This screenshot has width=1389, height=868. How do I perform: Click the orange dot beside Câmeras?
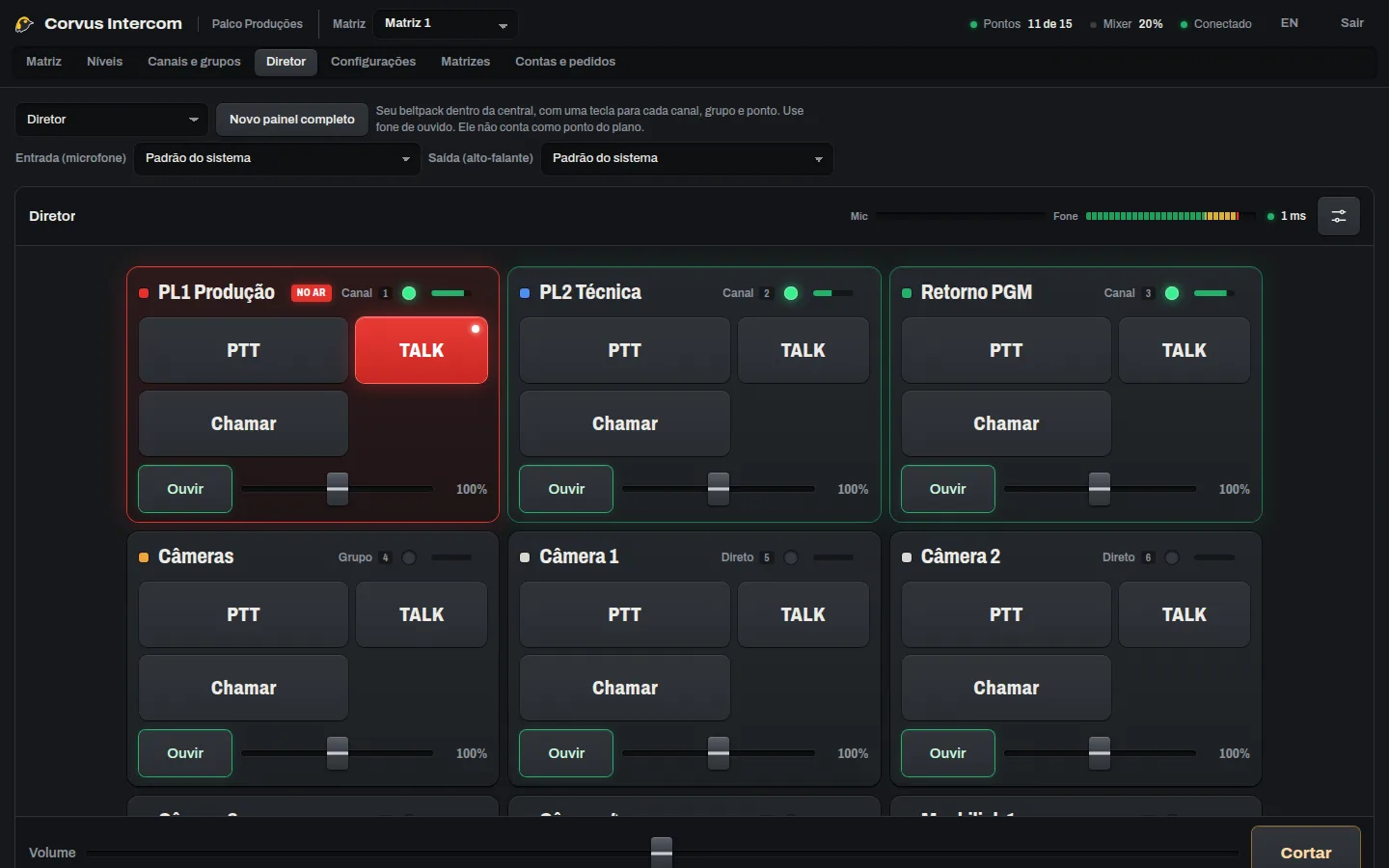(x=144, y=557)
